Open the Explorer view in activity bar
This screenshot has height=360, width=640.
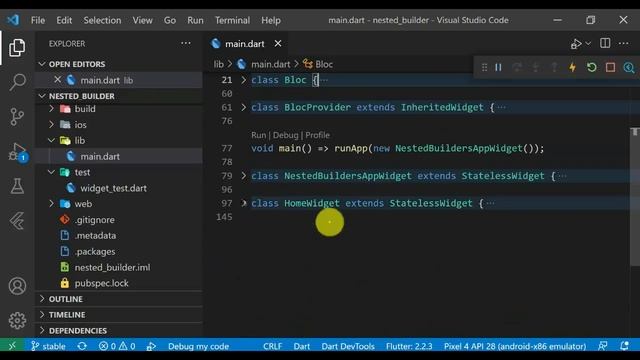click(17, 48)
